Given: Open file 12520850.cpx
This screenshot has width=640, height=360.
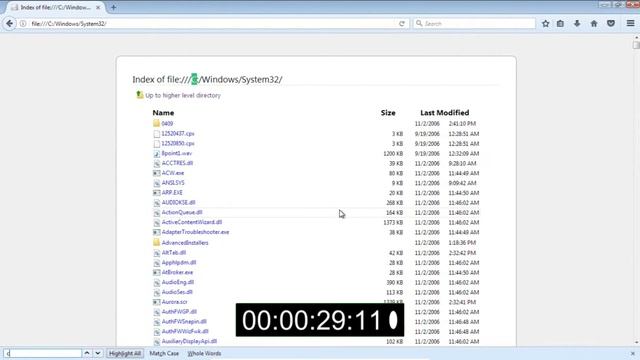Looking at the screenshot, I should (x=178, y=143).
